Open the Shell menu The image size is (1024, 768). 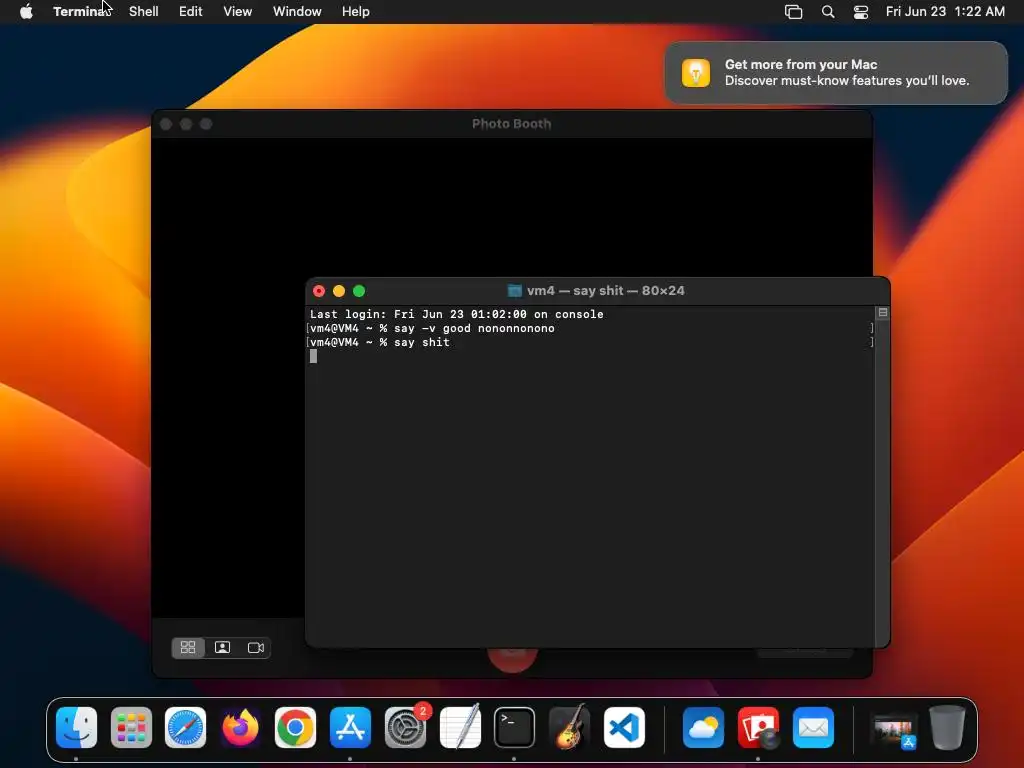point(144,12)
